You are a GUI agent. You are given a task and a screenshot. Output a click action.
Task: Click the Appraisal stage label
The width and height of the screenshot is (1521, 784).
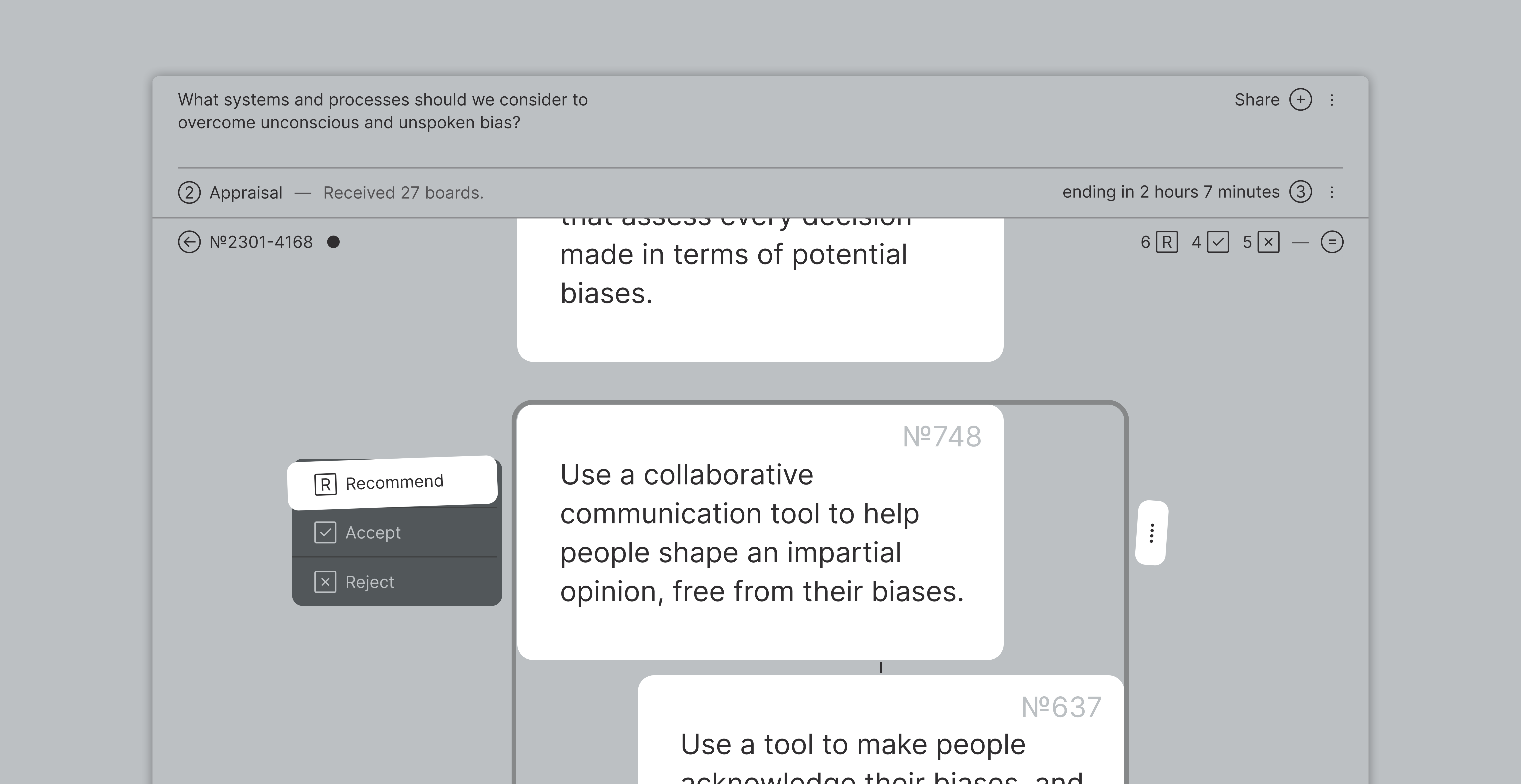245,192
